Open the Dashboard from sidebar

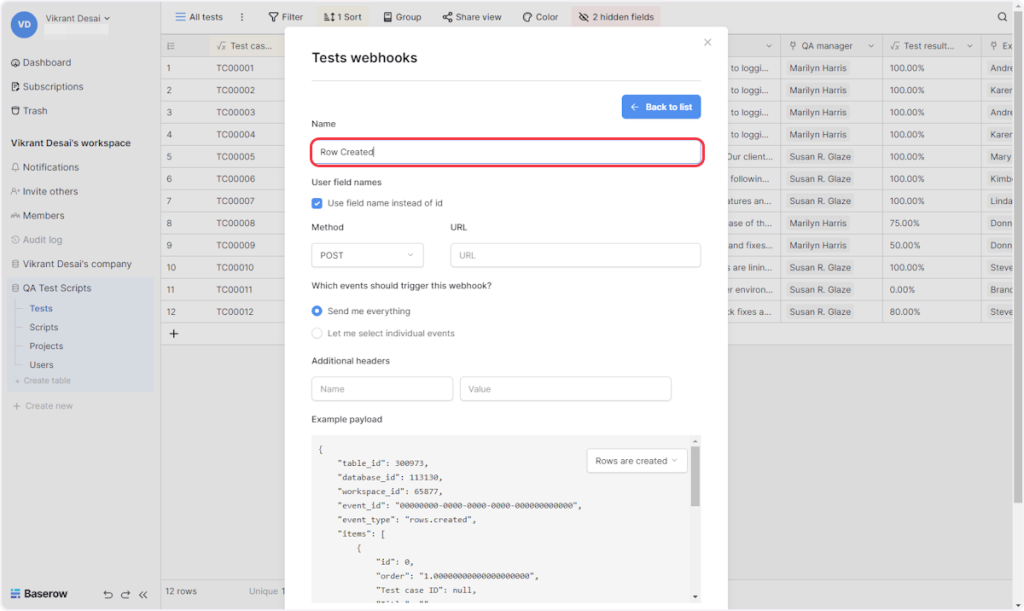click(46, 63)
